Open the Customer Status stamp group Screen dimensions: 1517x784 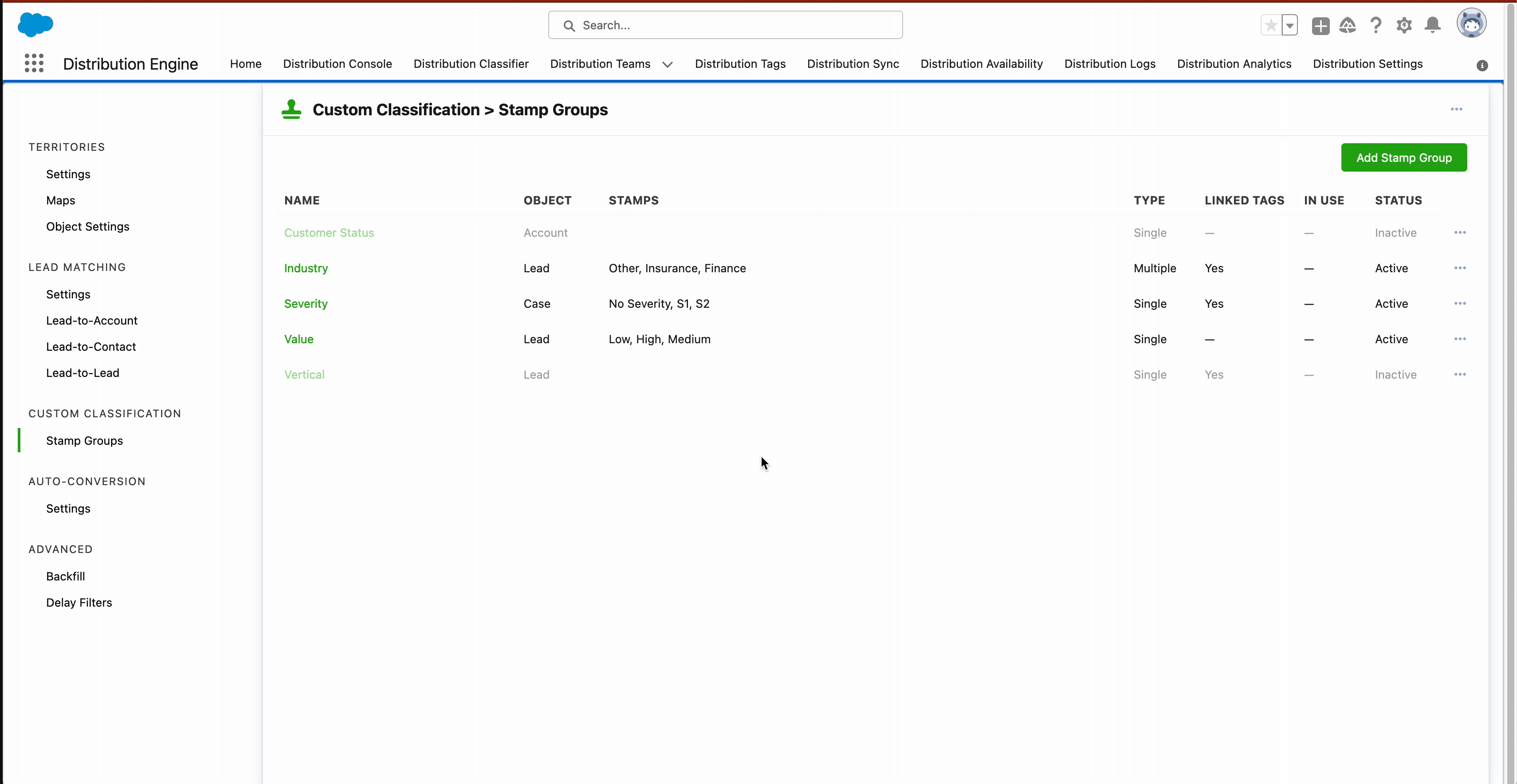[x=329, y=232]
